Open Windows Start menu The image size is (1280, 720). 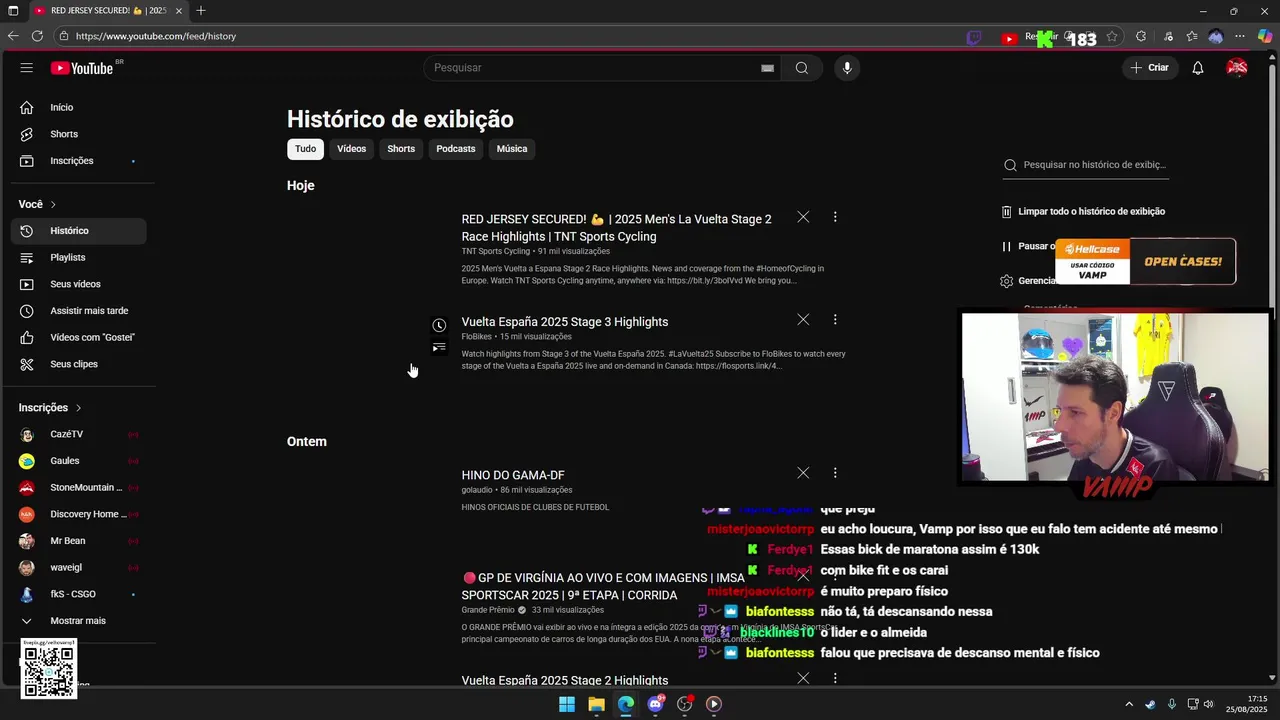567,704
